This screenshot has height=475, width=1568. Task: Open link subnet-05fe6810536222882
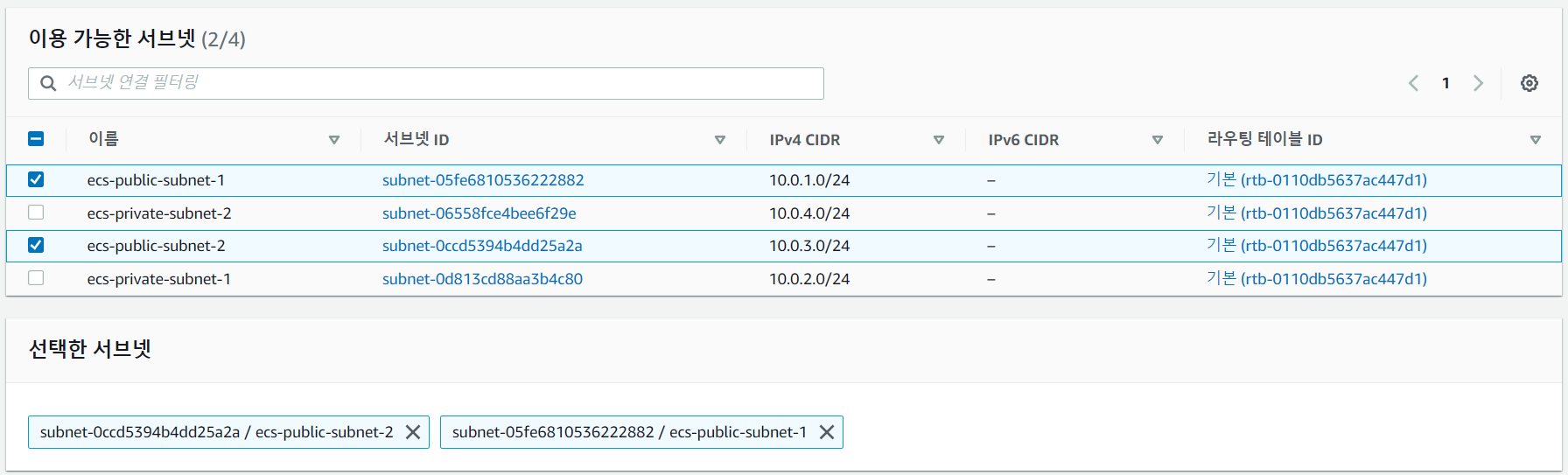click(483, 180)
